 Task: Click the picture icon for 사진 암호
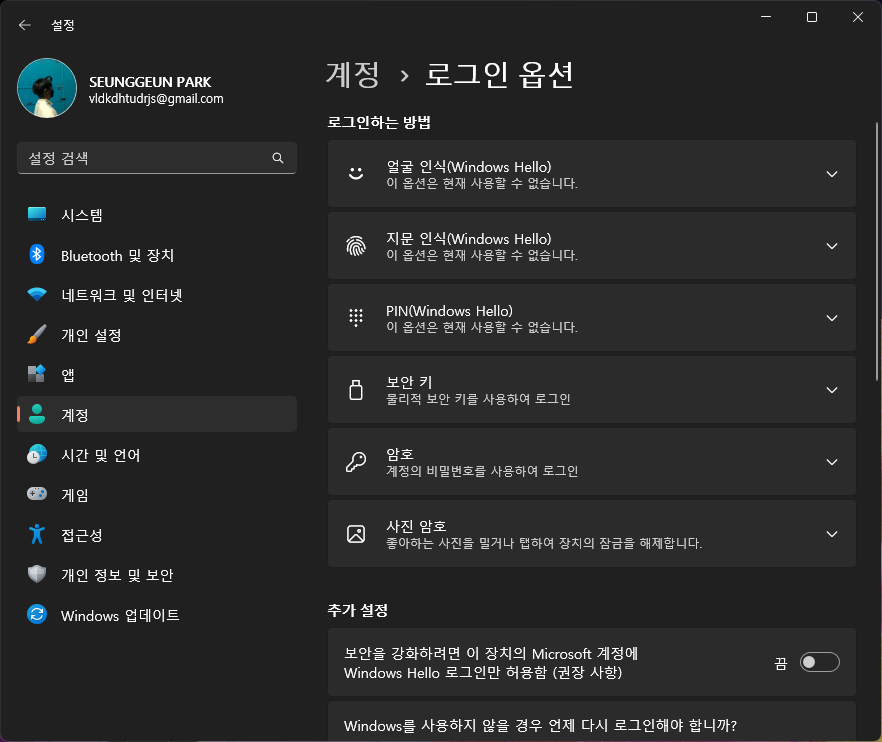pos(356,534)
